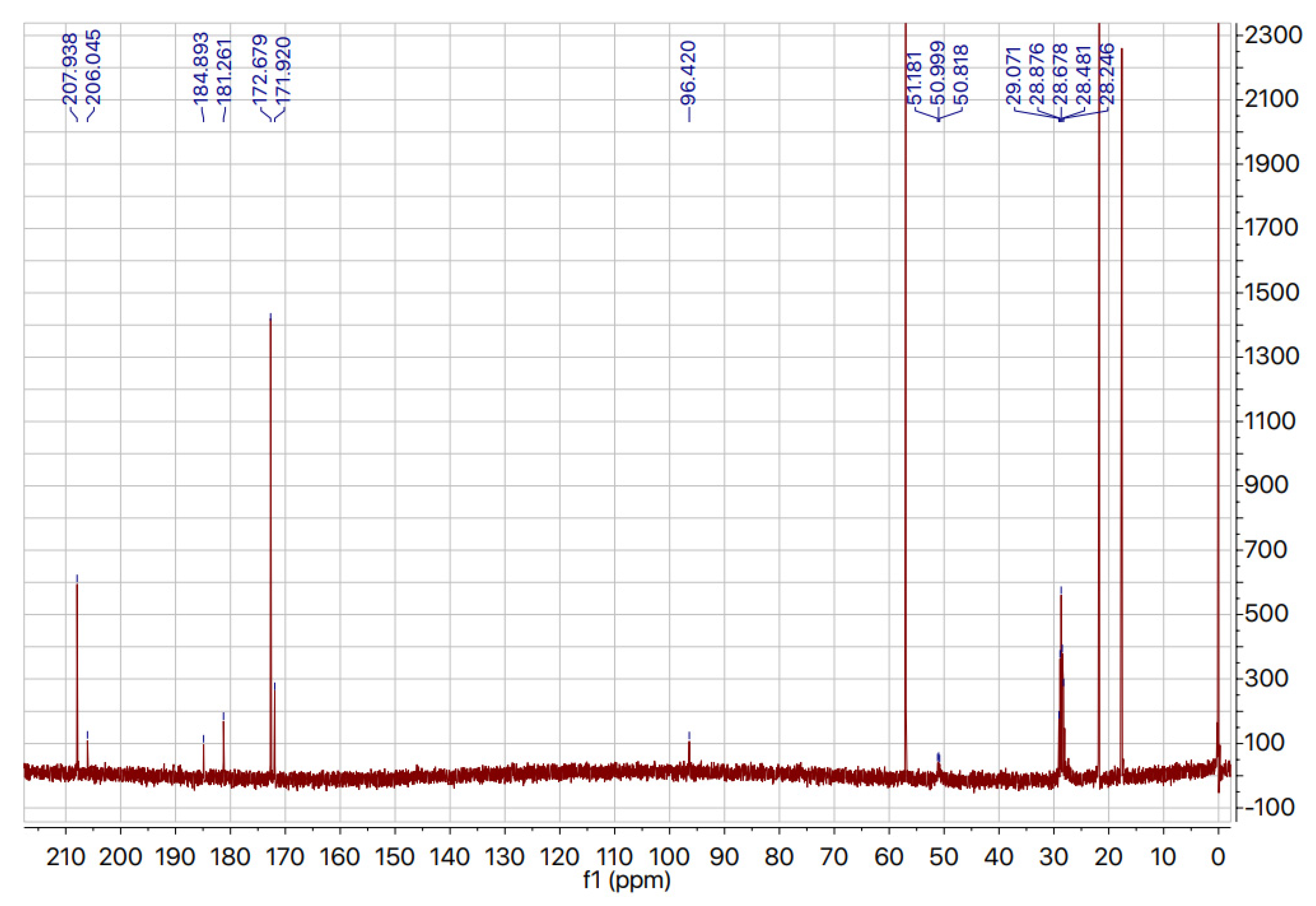The image size is (1316, 906).
Task: Click the 207.938 peak label
Action: 69,69
